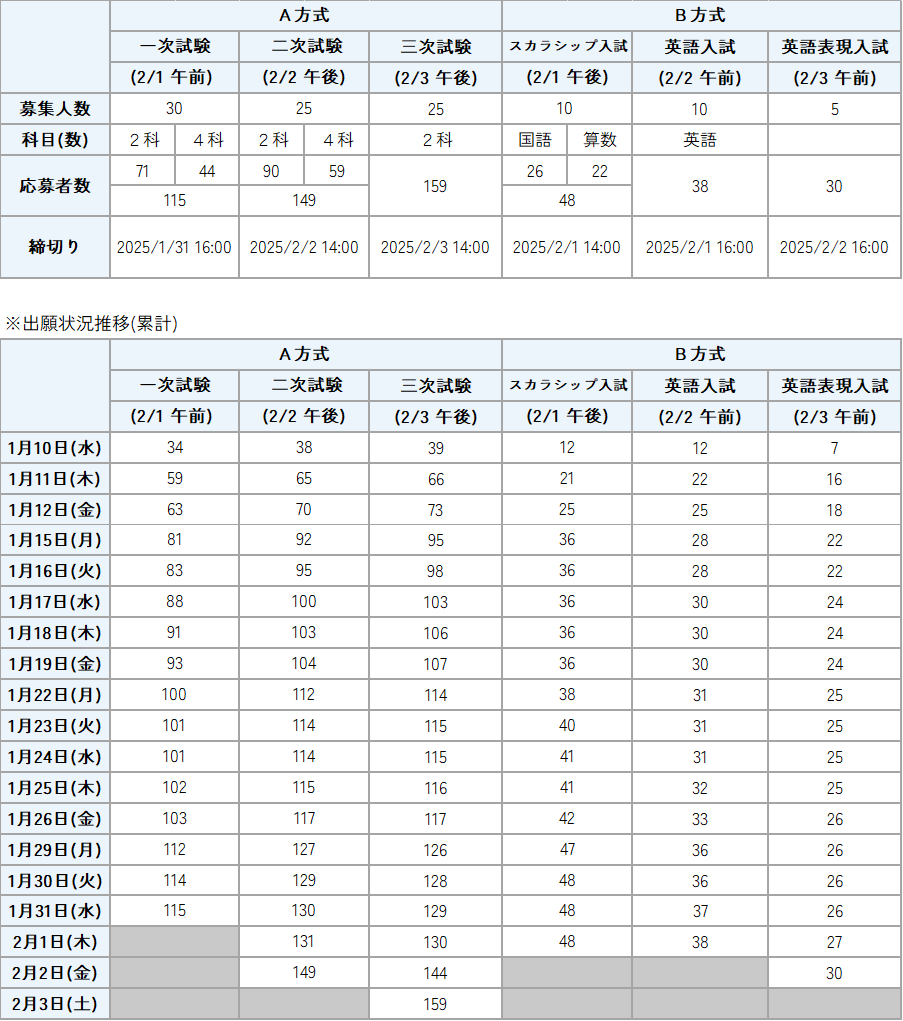The height and width of the screenshot is (1021, 903).
Task: Click the 算数 subject cell
Action: pos(600,140)
